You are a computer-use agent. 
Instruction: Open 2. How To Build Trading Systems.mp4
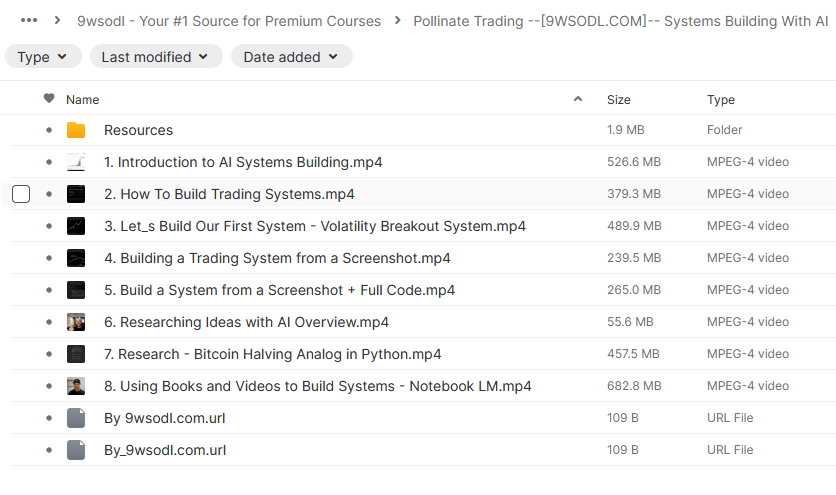[229, 194]
